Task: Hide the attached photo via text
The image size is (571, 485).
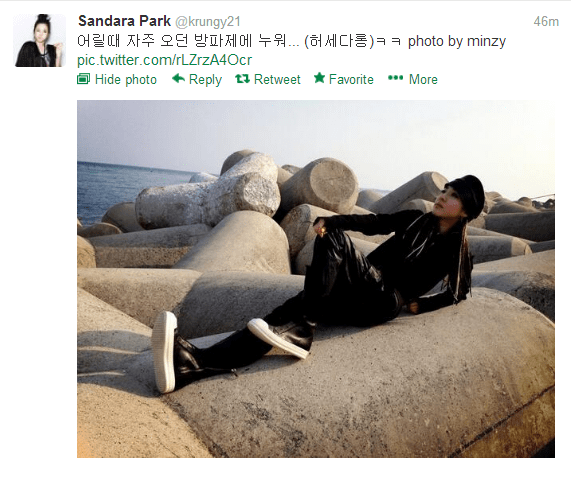Action: click(x=126, y=79)
